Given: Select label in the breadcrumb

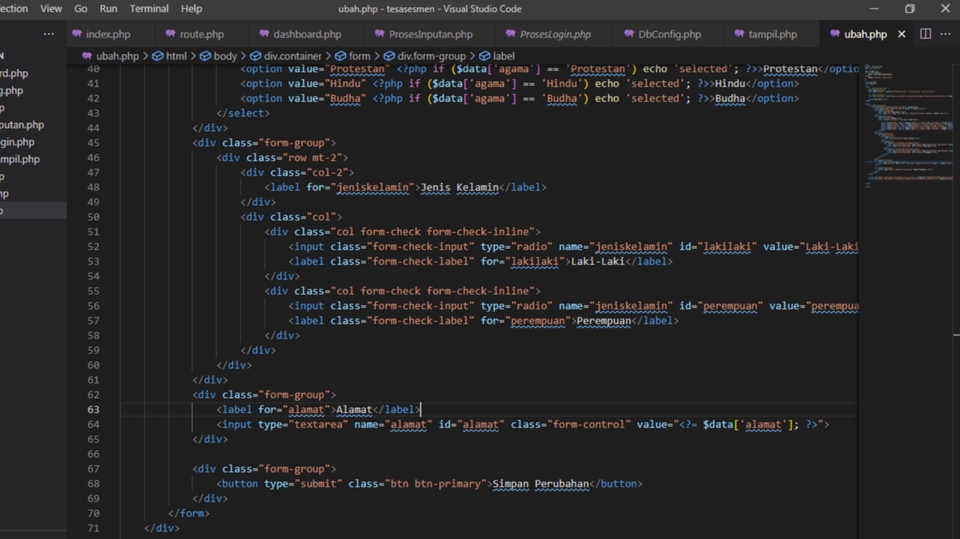Looking at the screenshot, I should point(503,56).
